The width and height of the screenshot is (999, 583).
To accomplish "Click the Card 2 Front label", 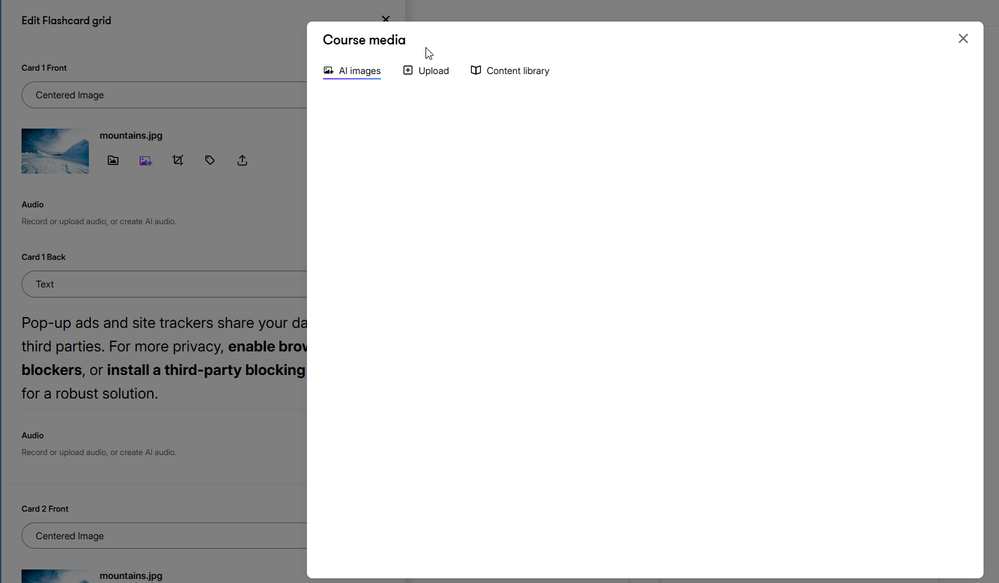I will point(45,508).
